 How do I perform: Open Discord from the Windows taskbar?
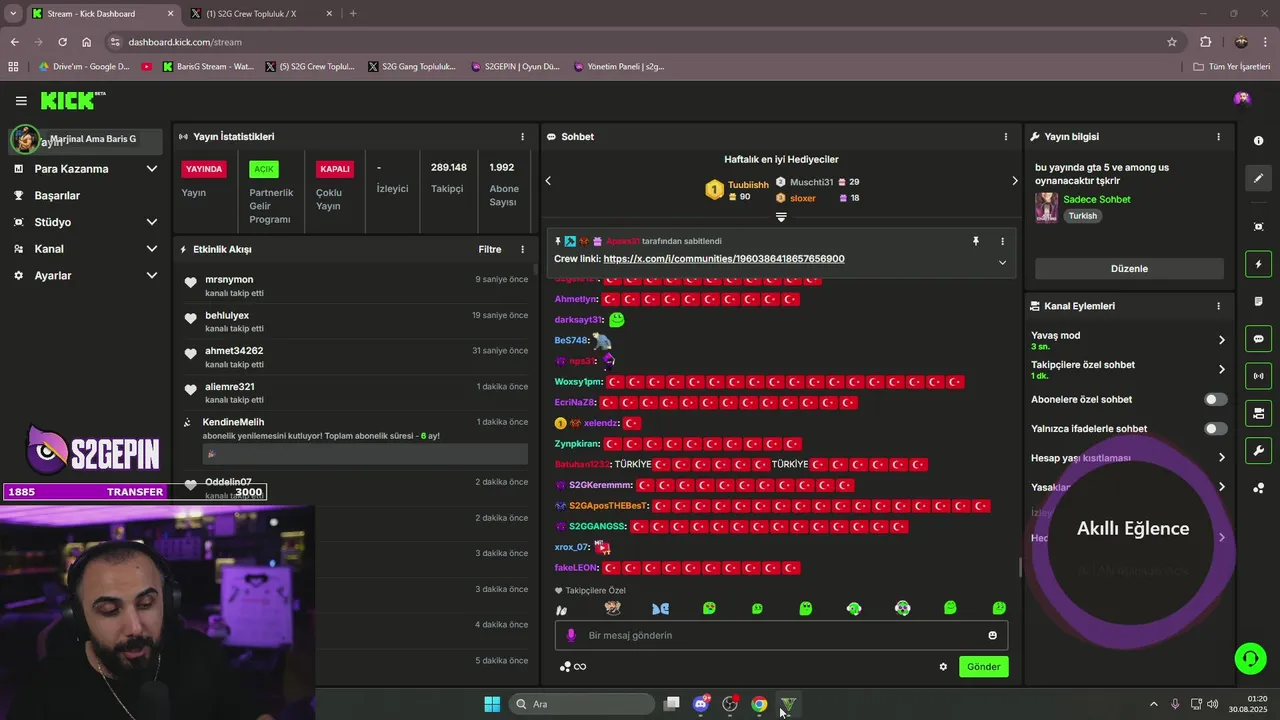coord(701,704)
